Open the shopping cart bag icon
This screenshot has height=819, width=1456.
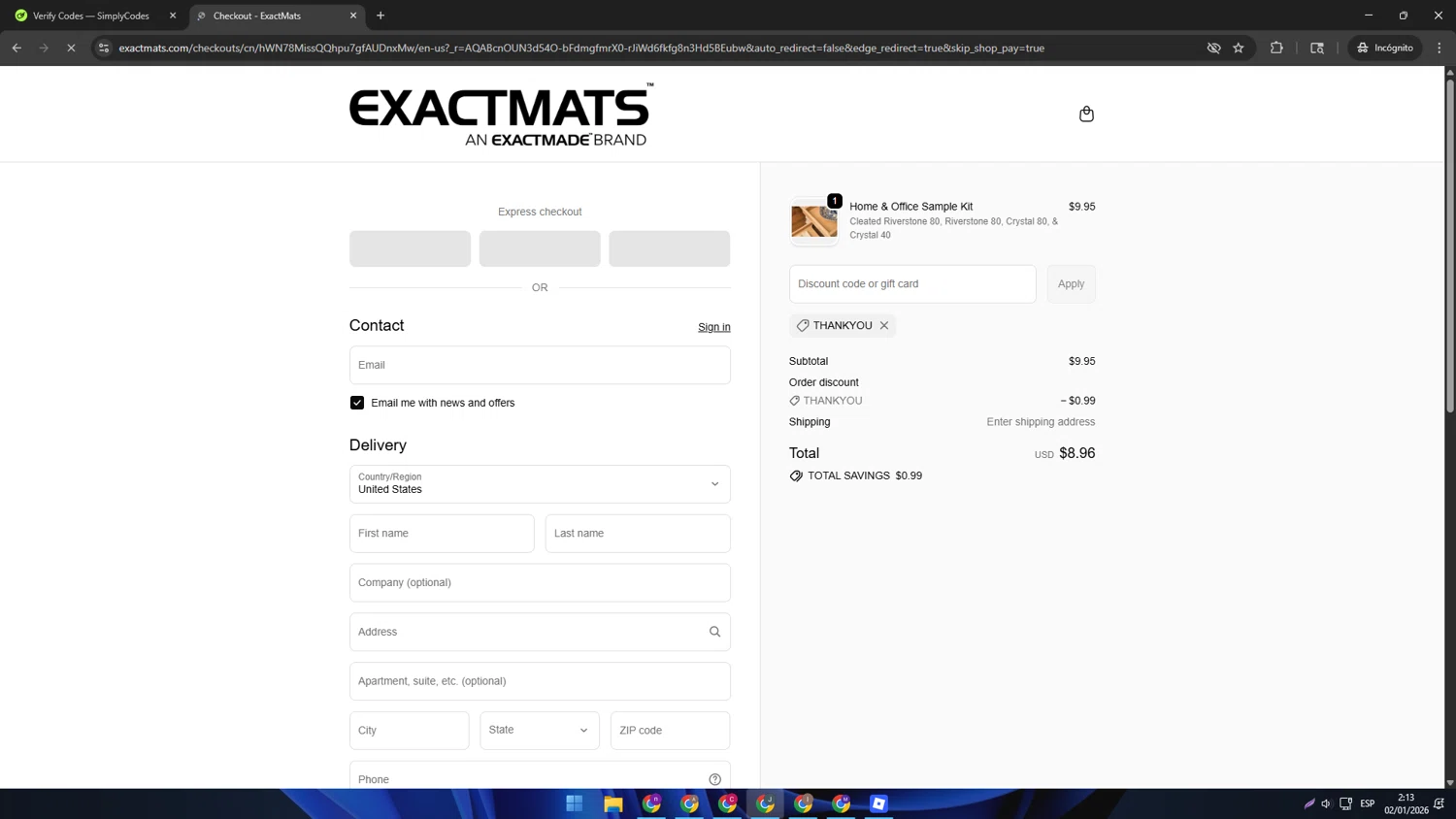click(x=1086, y=114)
